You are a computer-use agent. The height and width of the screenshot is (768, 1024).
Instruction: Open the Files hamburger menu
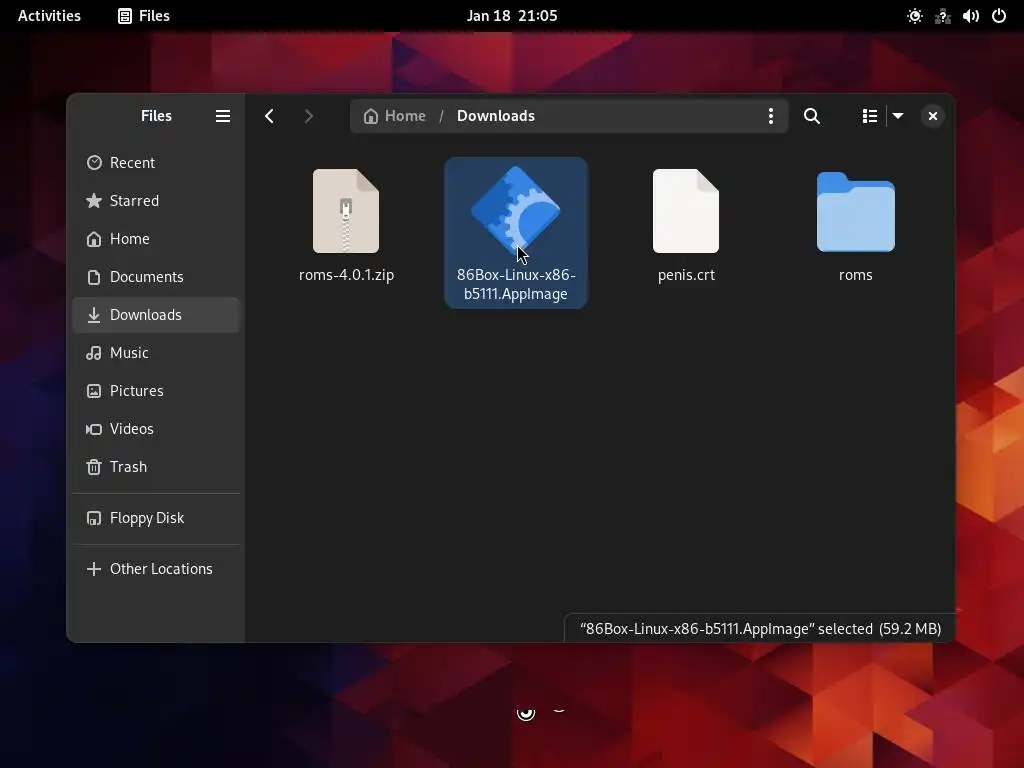click(223, 116)
